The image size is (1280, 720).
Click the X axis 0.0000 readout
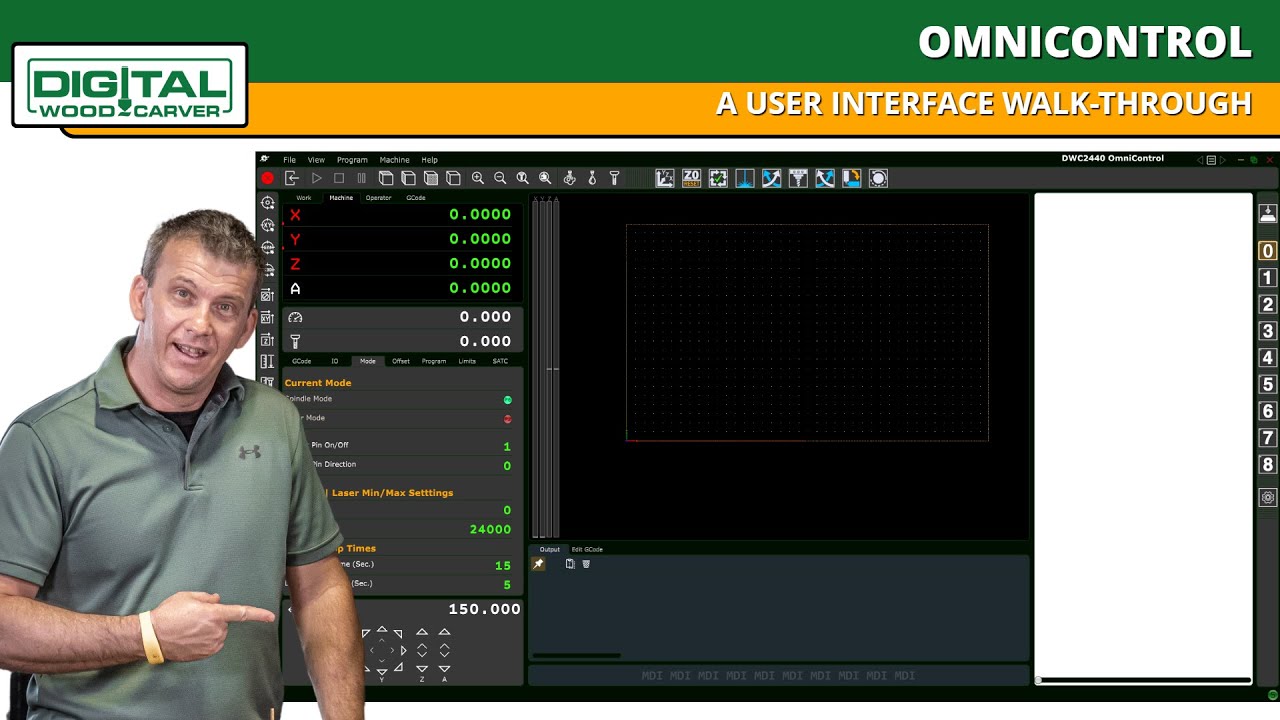tap(480, 214)
